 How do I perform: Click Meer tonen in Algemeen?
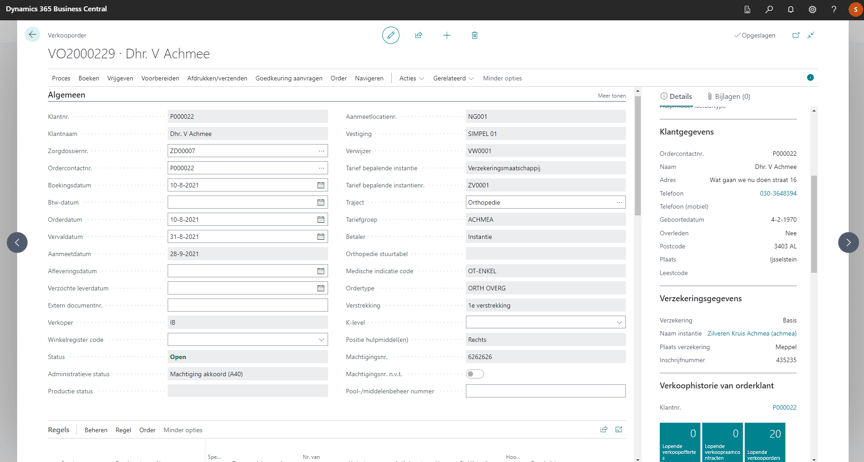click(x=612, y=95)
